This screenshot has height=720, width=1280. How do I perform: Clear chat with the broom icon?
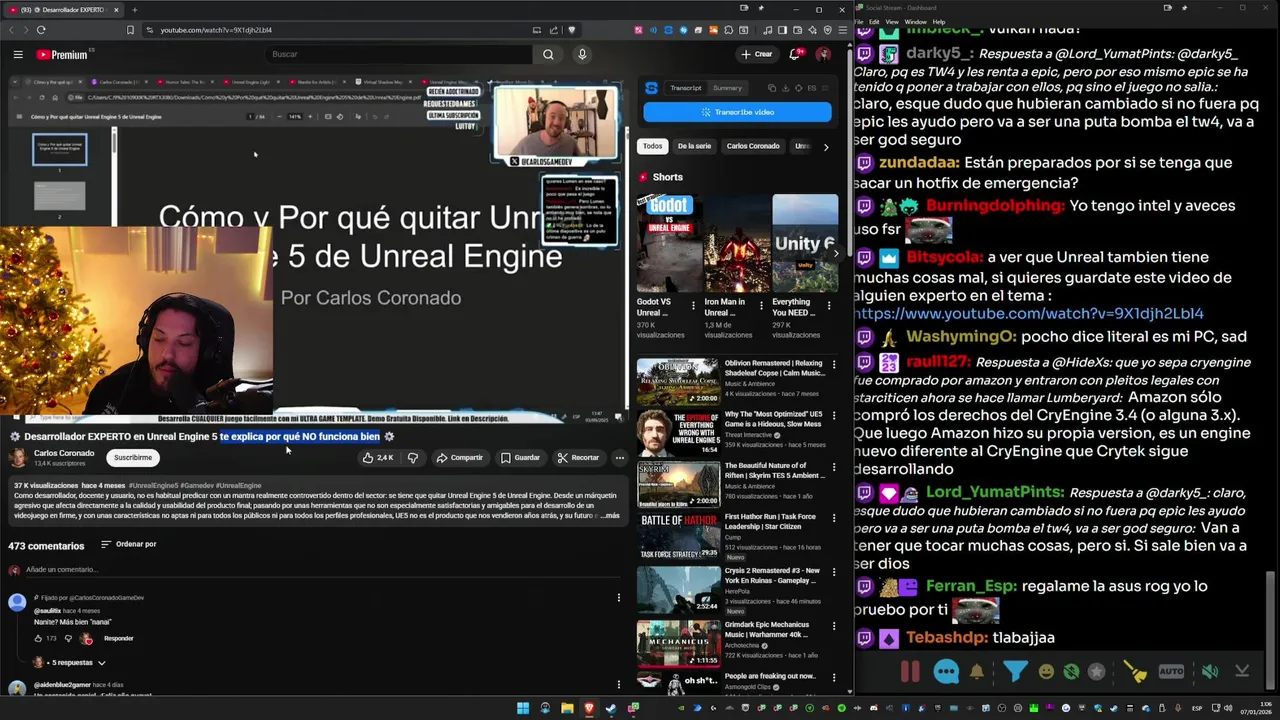click(1134, 672)
